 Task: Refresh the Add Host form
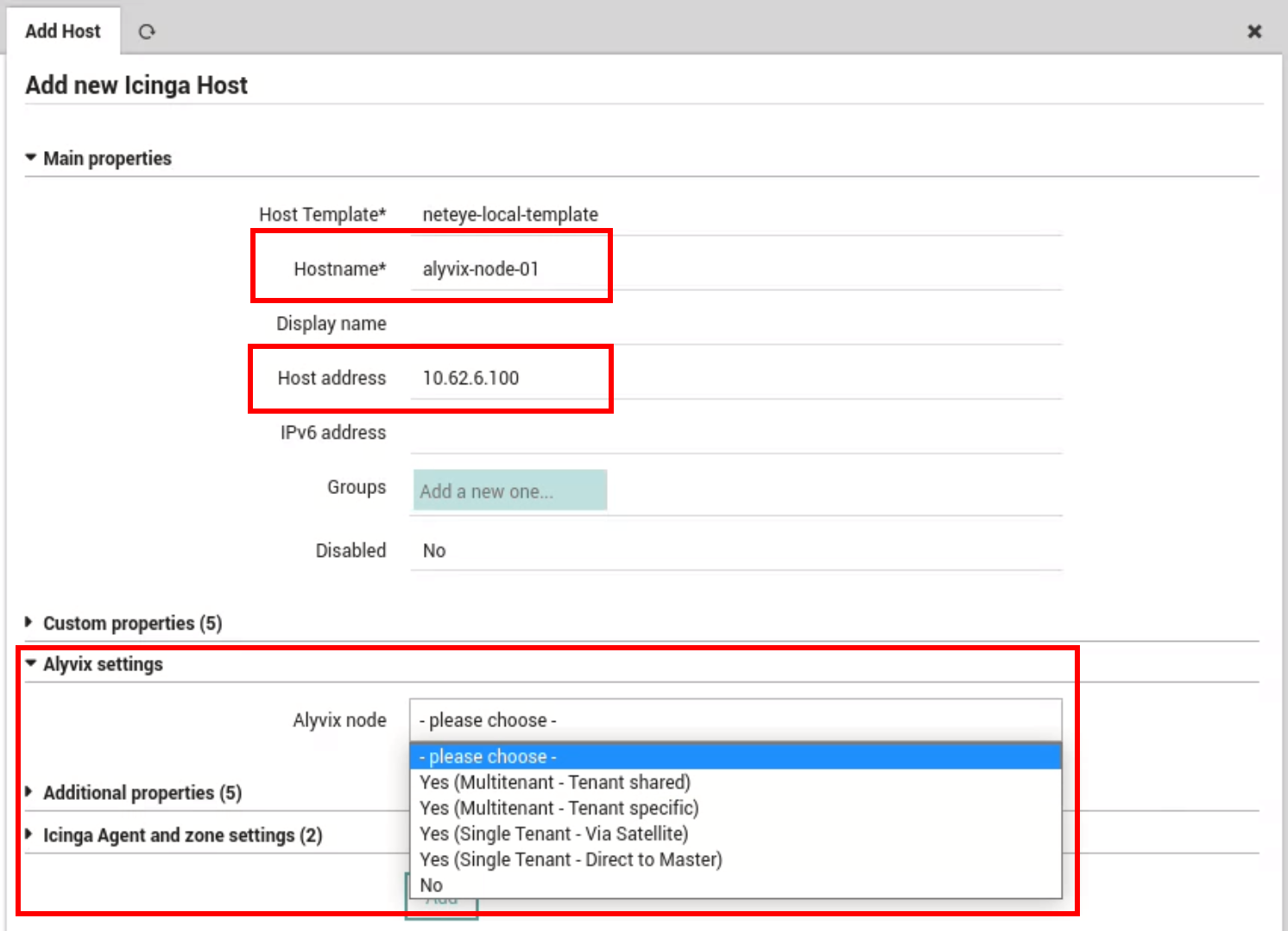[x=147, y=31]
